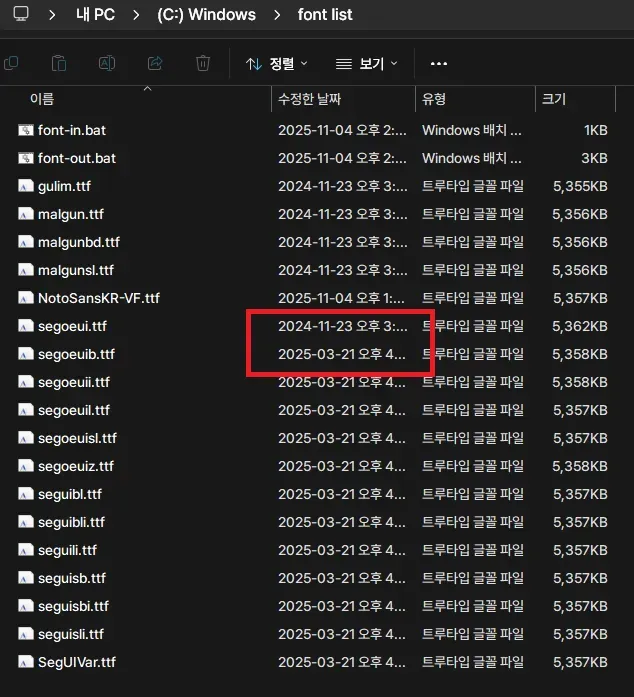The width and height of the screenshot is (634, 697).
Task: Sort by the 크기 (Size) column header
Action: pyautogui.click(x=553, y=99)
